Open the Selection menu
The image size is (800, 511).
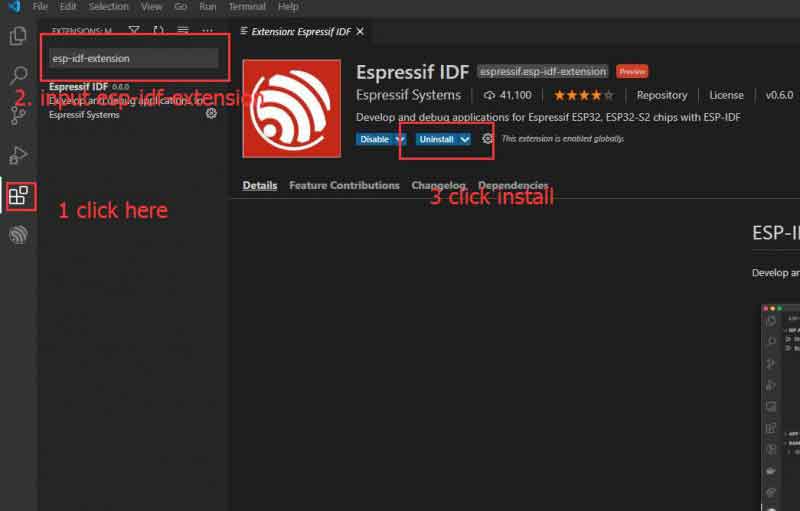point(108,7)
